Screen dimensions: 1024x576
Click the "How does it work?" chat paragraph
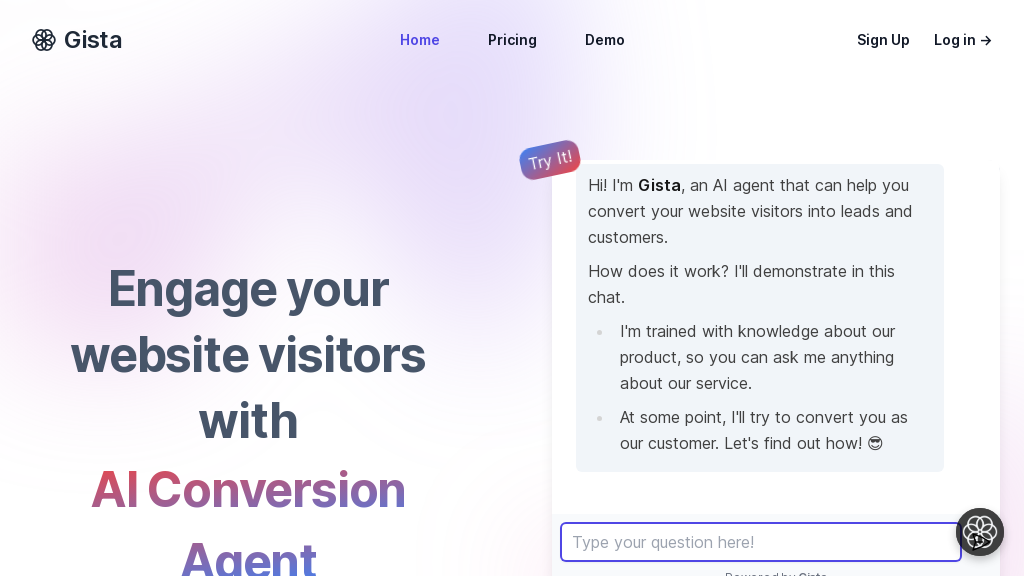pyautogui.click(x=741, y=284)
